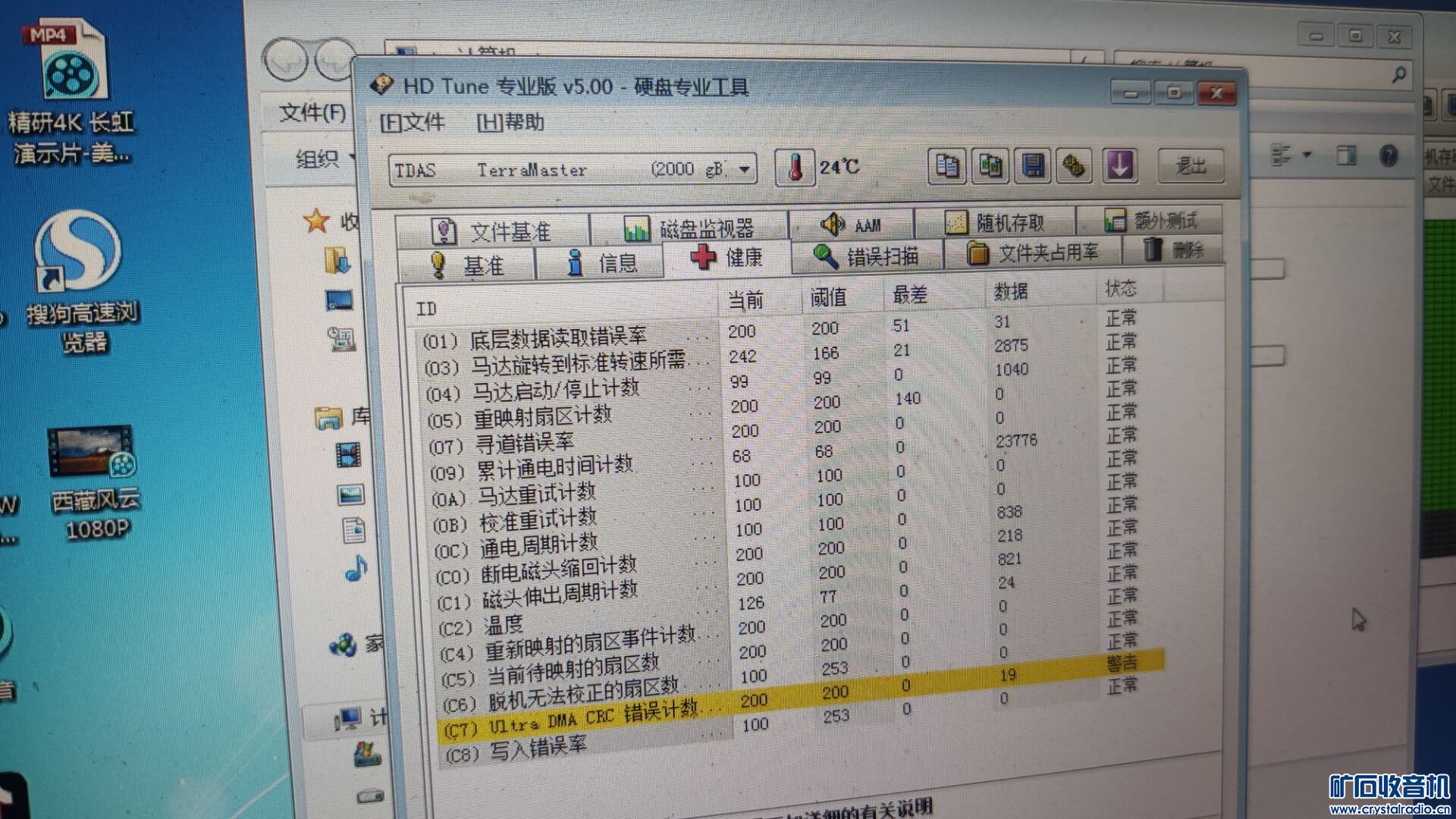Click the copy screenshot to clipboard icon
Screen dimensions: 1456x819
tap(990, 165)
